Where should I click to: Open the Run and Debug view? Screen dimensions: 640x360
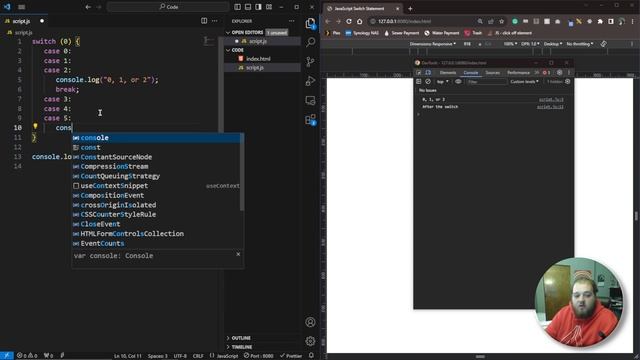click(x=310, y=81)
